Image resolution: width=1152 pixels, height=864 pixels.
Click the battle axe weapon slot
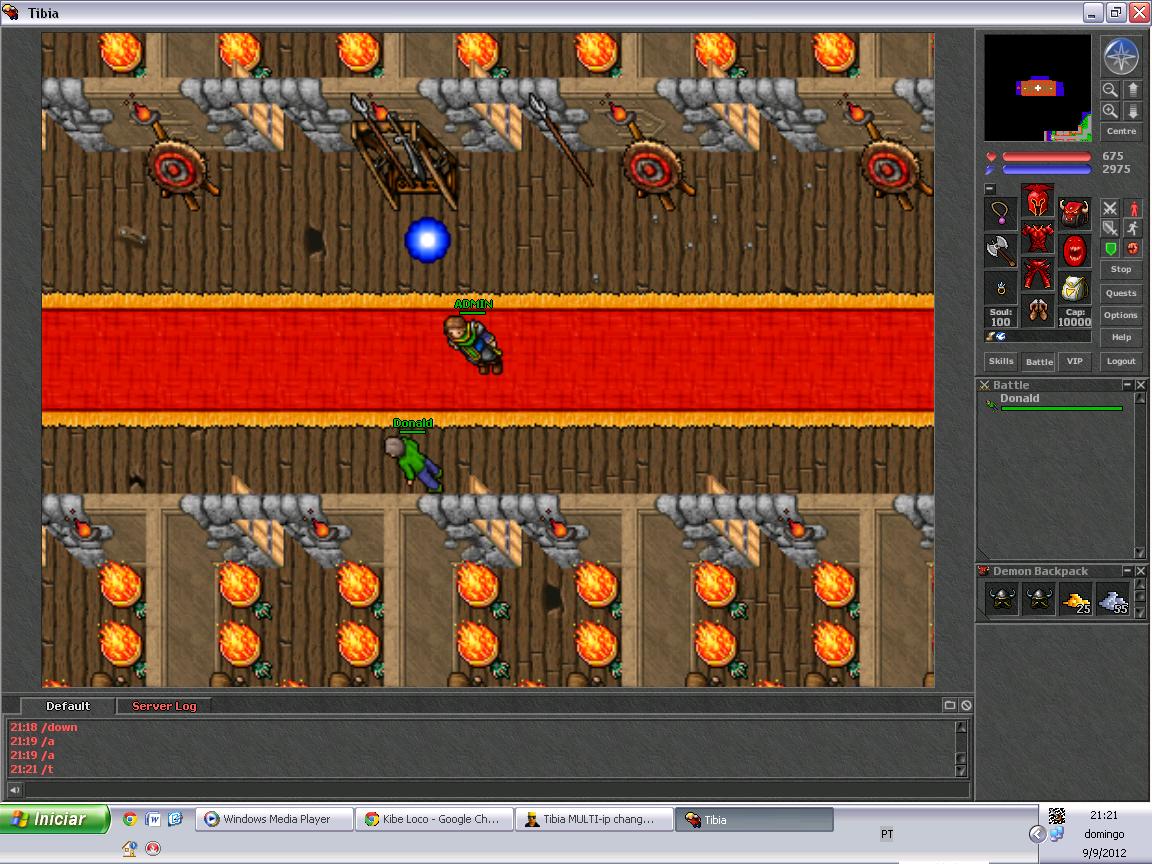[1000, 251]
